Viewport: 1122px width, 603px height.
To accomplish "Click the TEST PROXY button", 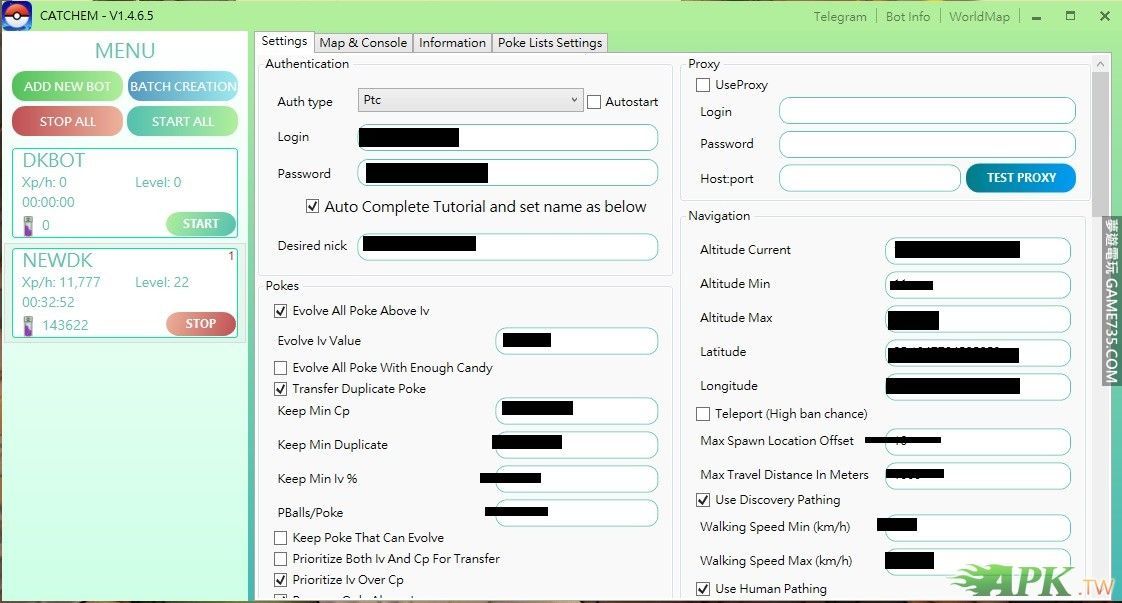I will [x=1021, y=178].
